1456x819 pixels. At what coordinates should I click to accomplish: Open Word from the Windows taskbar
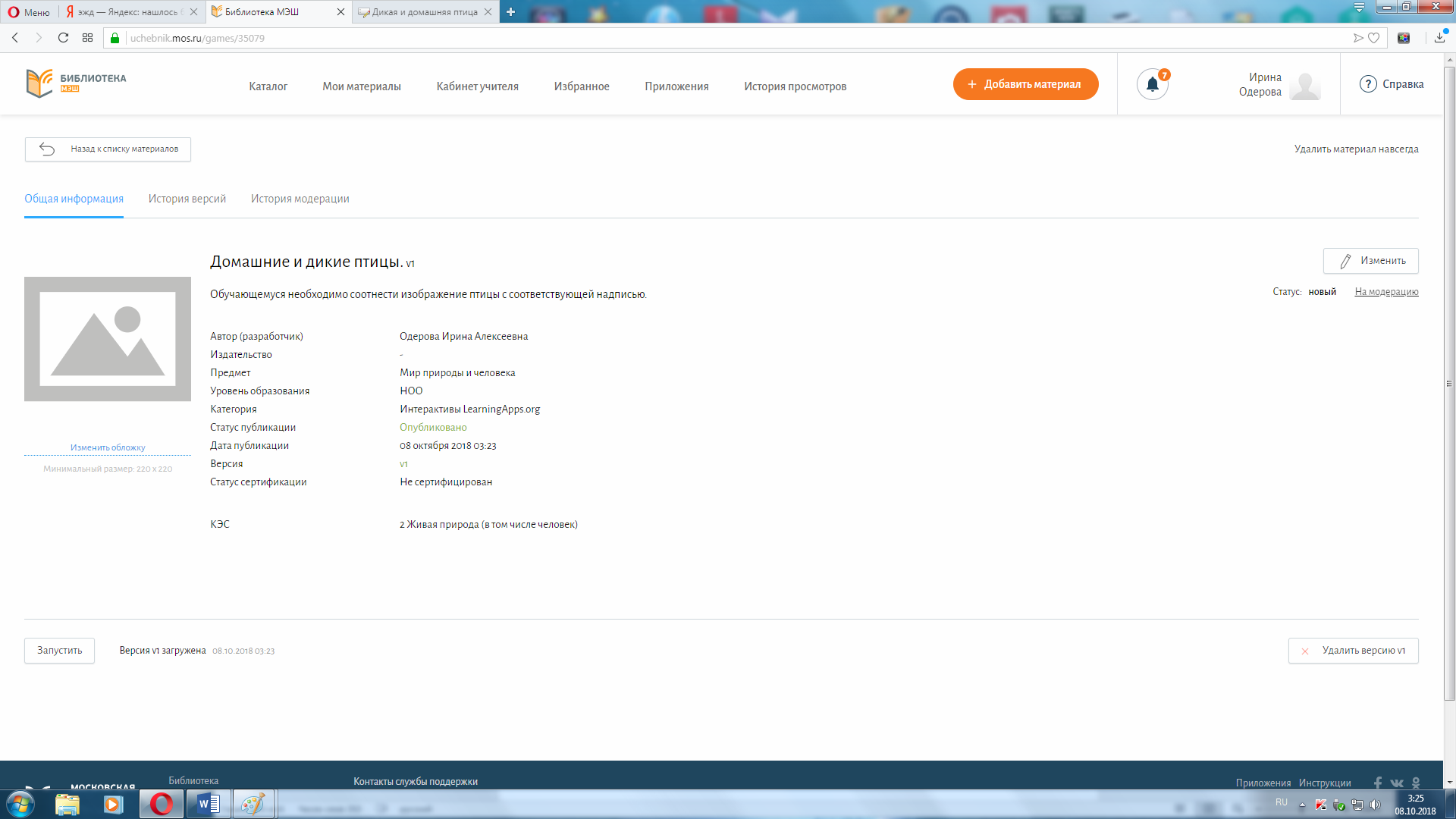(x=208, y=804)
